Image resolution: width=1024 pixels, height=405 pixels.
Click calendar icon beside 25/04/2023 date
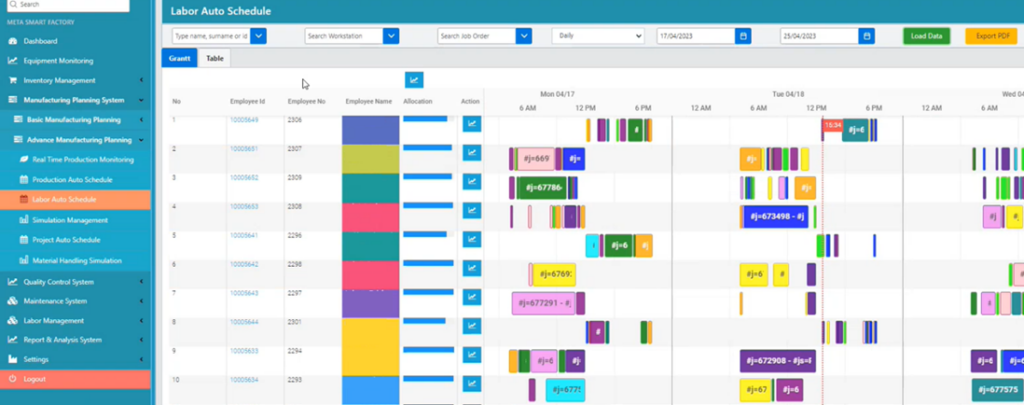(866, 36)
